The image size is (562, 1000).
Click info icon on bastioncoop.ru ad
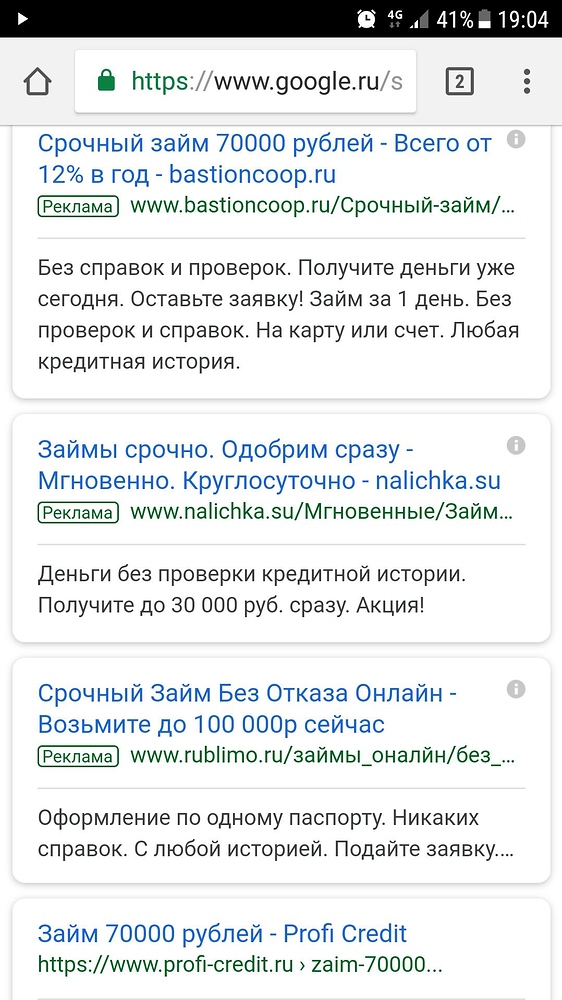[x=516, y=139]
